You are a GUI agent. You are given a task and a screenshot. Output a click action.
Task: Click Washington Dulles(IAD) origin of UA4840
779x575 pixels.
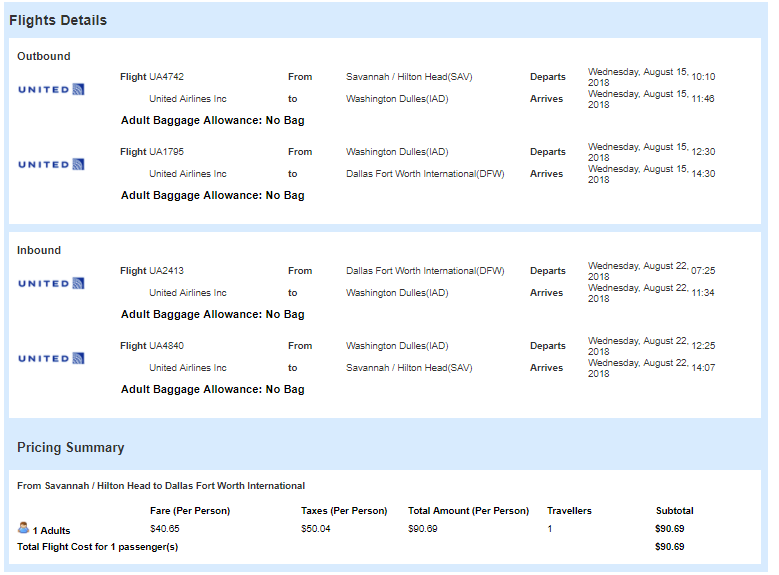coord(397,346)
